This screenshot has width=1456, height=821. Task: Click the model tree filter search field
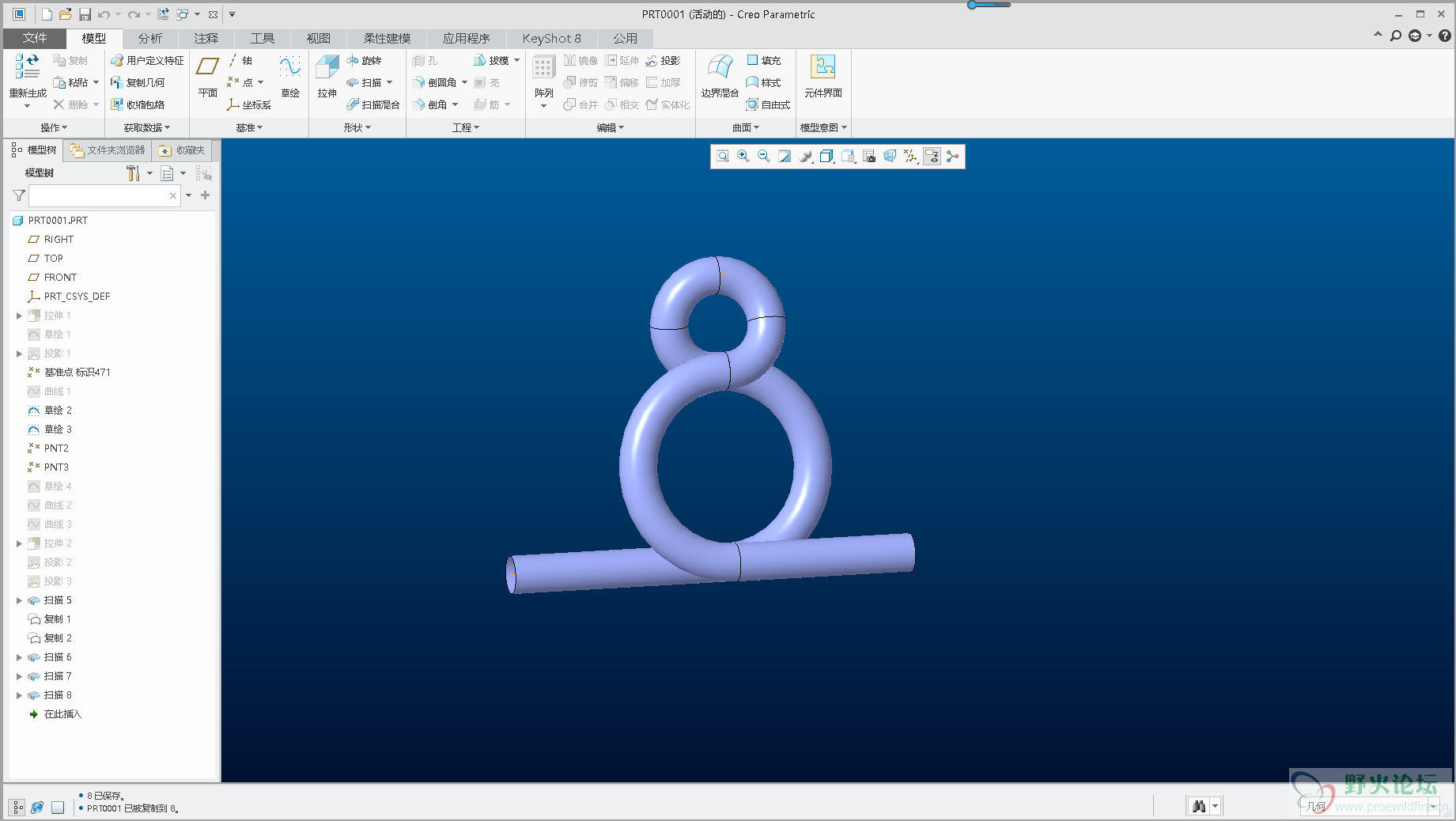[99, 195]
